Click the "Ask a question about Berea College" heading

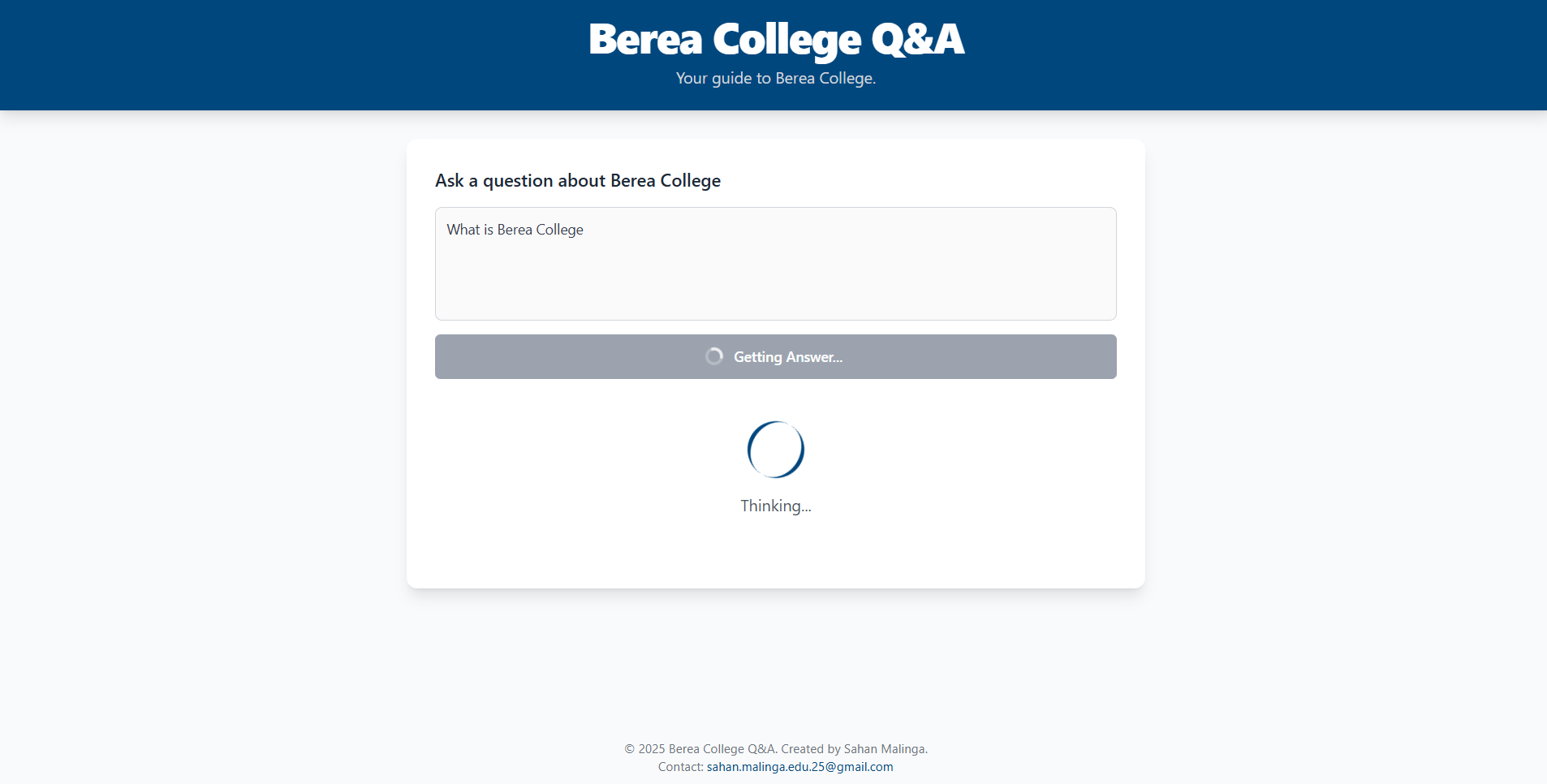pyautogui.click(x=578, y=181)
